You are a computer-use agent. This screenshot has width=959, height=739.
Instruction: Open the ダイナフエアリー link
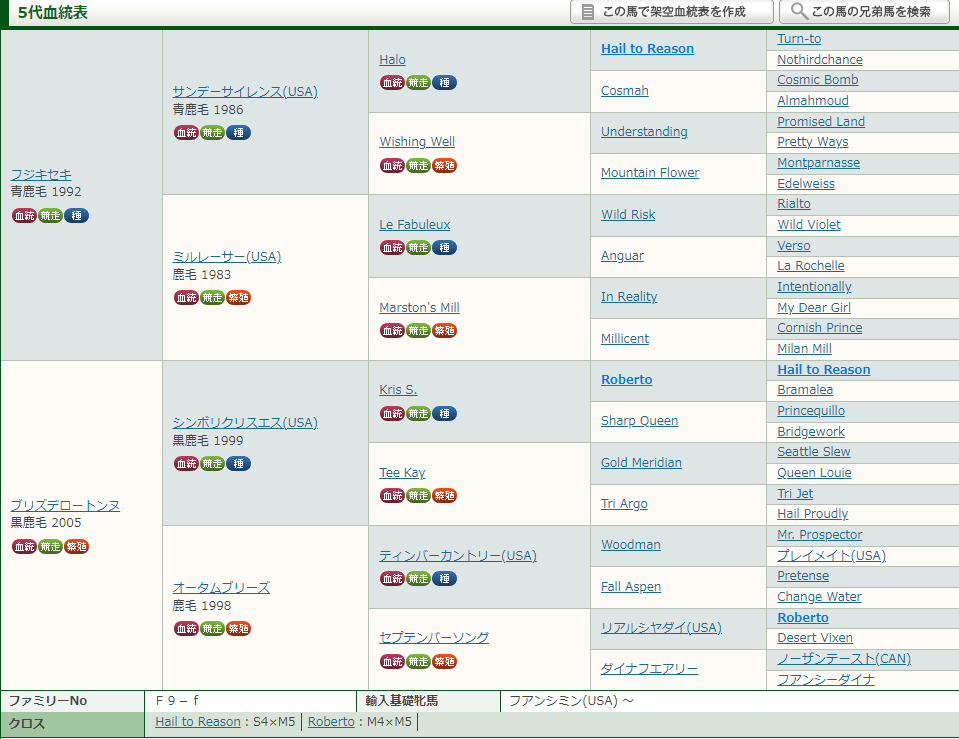[650, 669]
